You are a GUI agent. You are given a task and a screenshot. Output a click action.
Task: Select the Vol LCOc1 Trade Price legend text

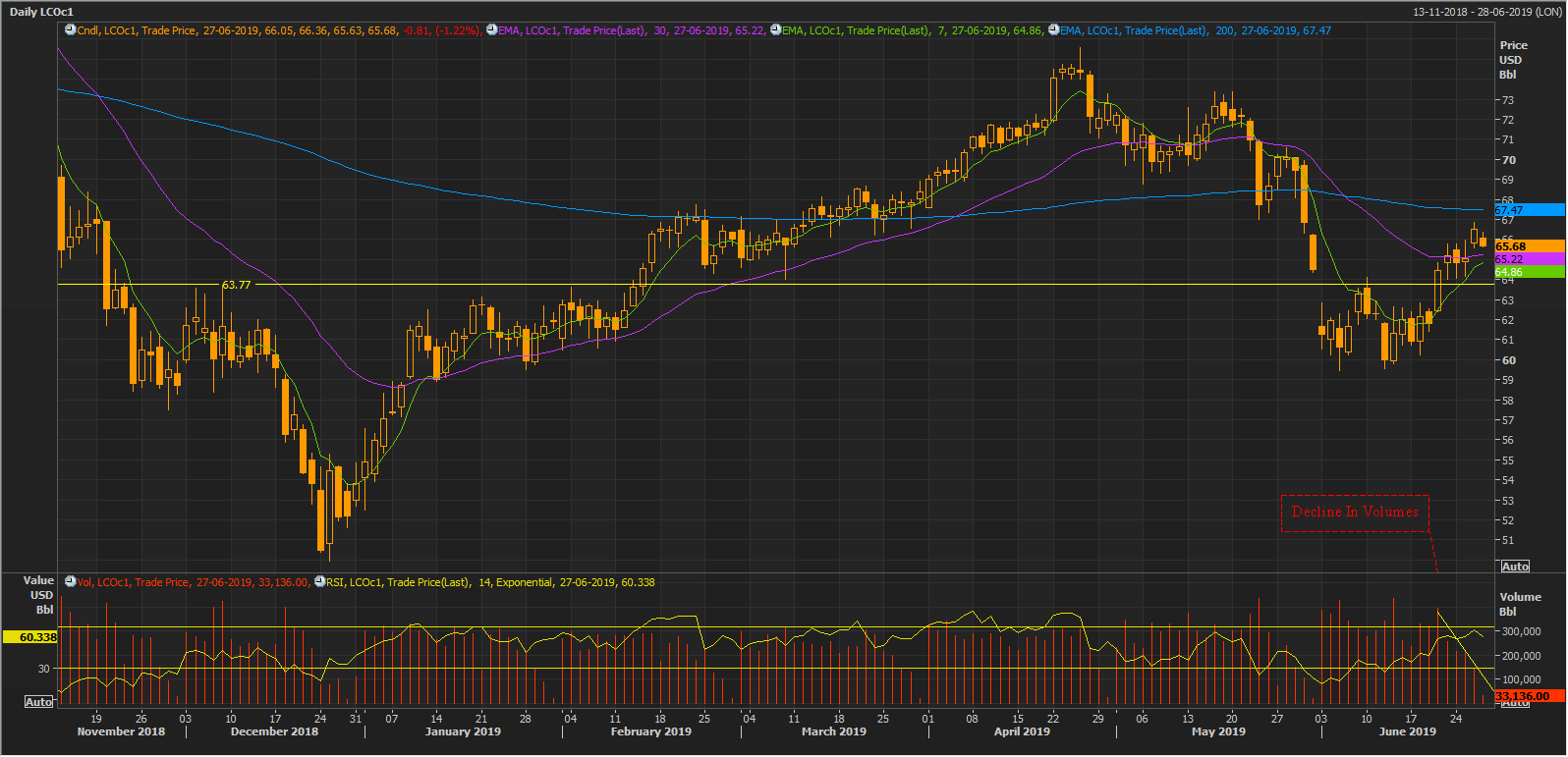click(x=194, y=582)
